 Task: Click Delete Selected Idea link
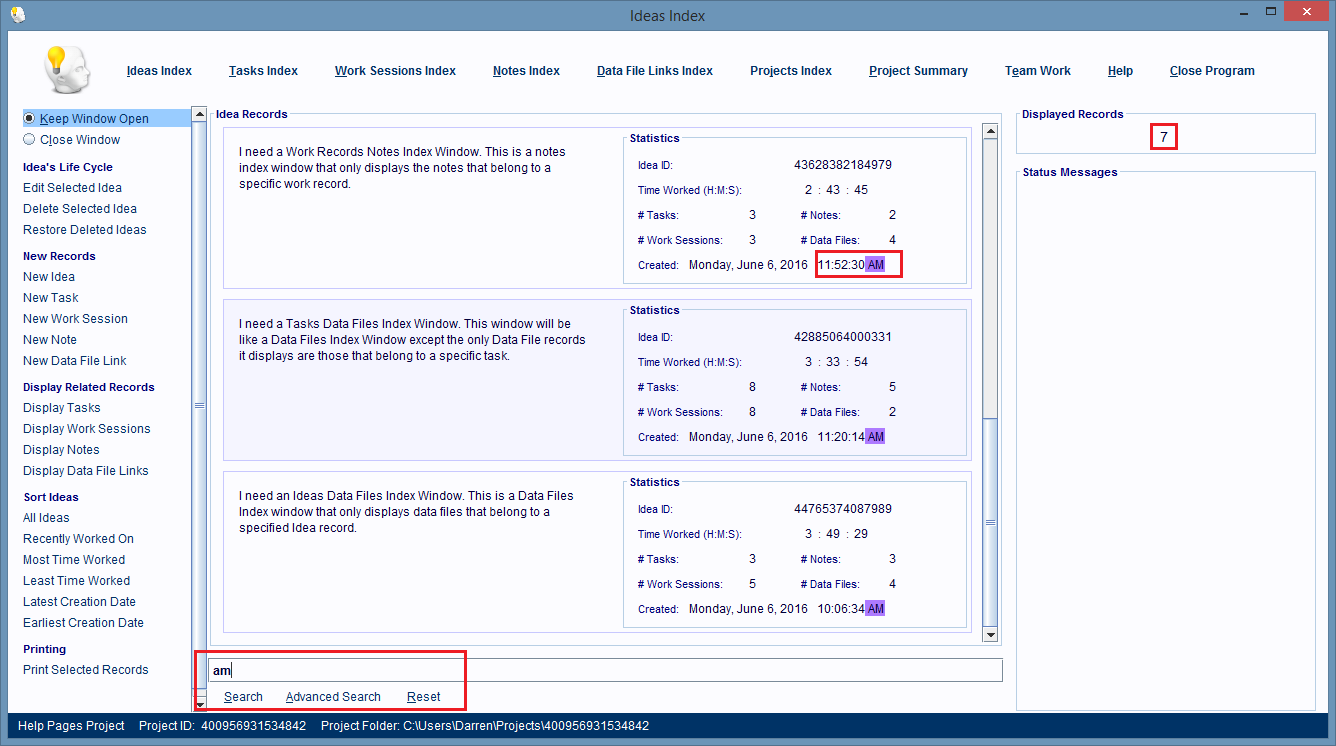click(80, 209)
